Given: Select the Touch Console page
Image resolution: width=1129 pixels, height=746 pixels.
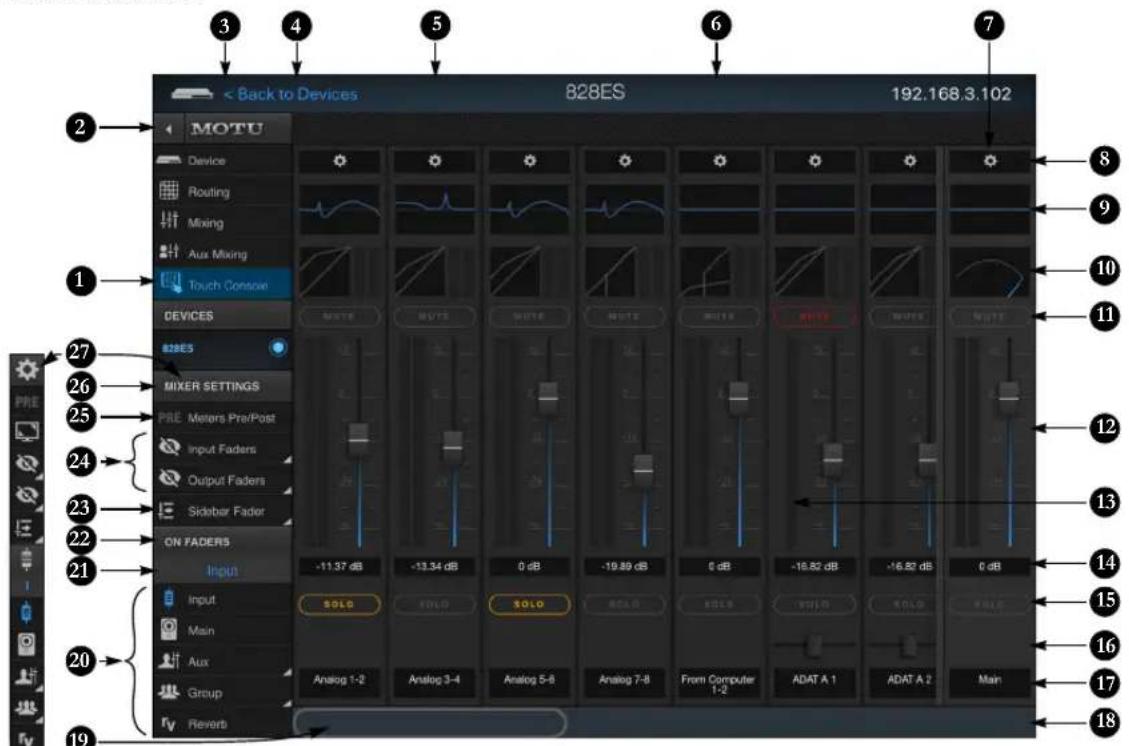Looking at the screenshot, I should (222, 284).
